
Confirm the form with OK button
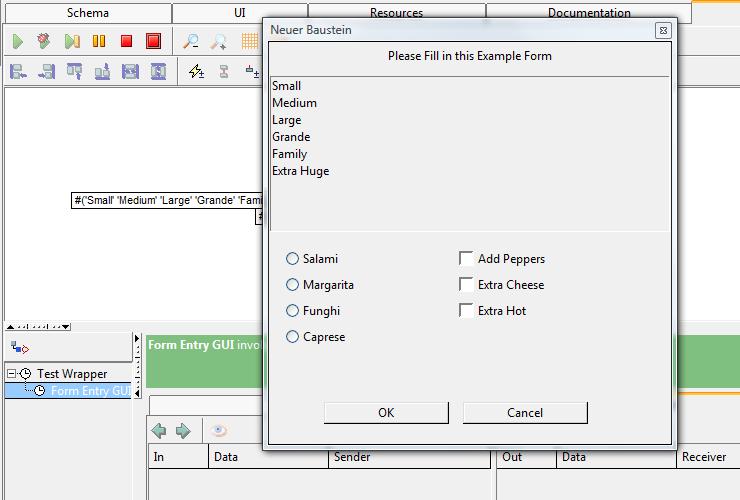(386, 413)
